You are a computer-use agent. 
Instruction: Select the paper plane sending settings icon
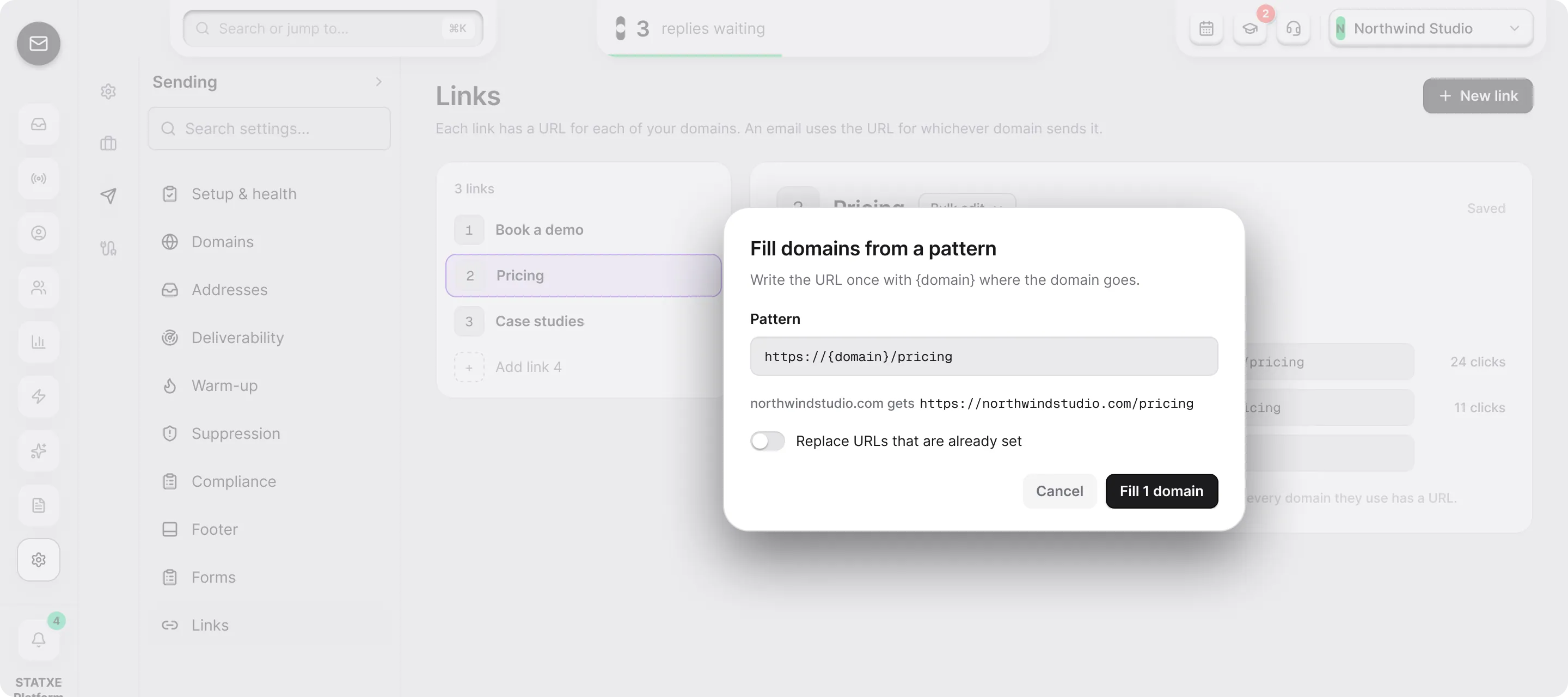click(108, 195)
